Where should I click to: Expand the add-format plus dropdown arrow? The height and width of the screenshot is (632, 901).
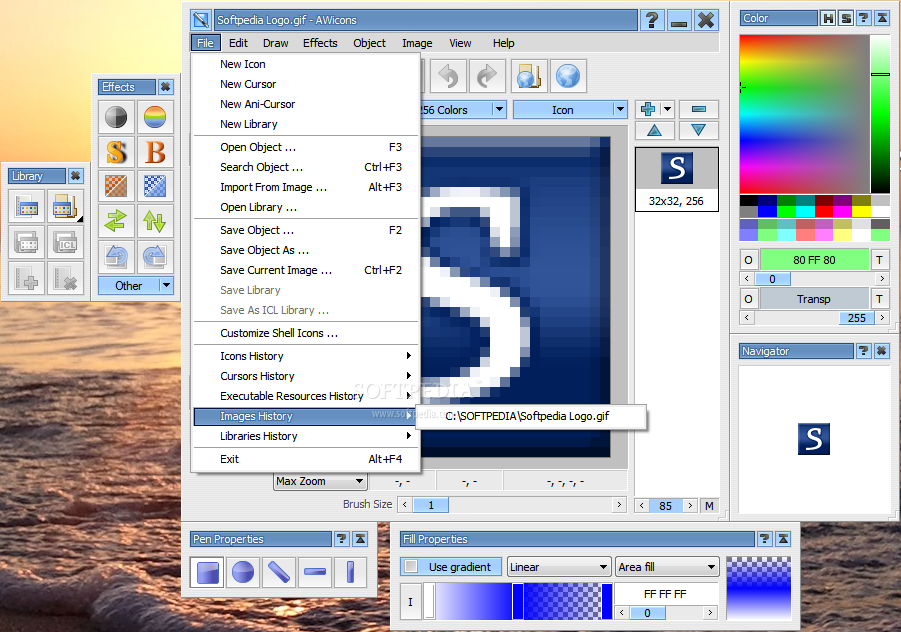(667, 109)
